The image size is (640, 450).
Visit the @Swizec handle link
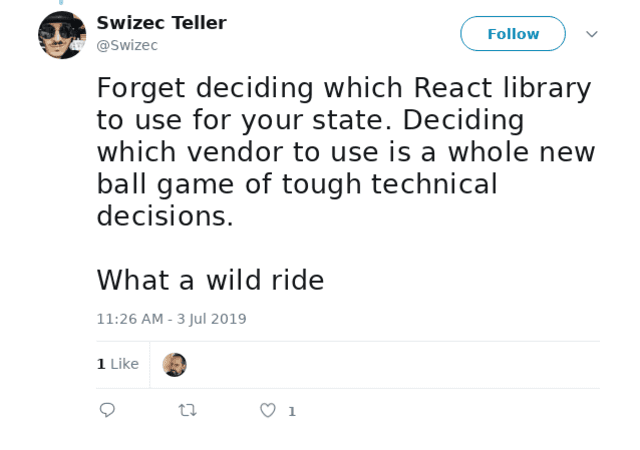[x=127, y=45]
